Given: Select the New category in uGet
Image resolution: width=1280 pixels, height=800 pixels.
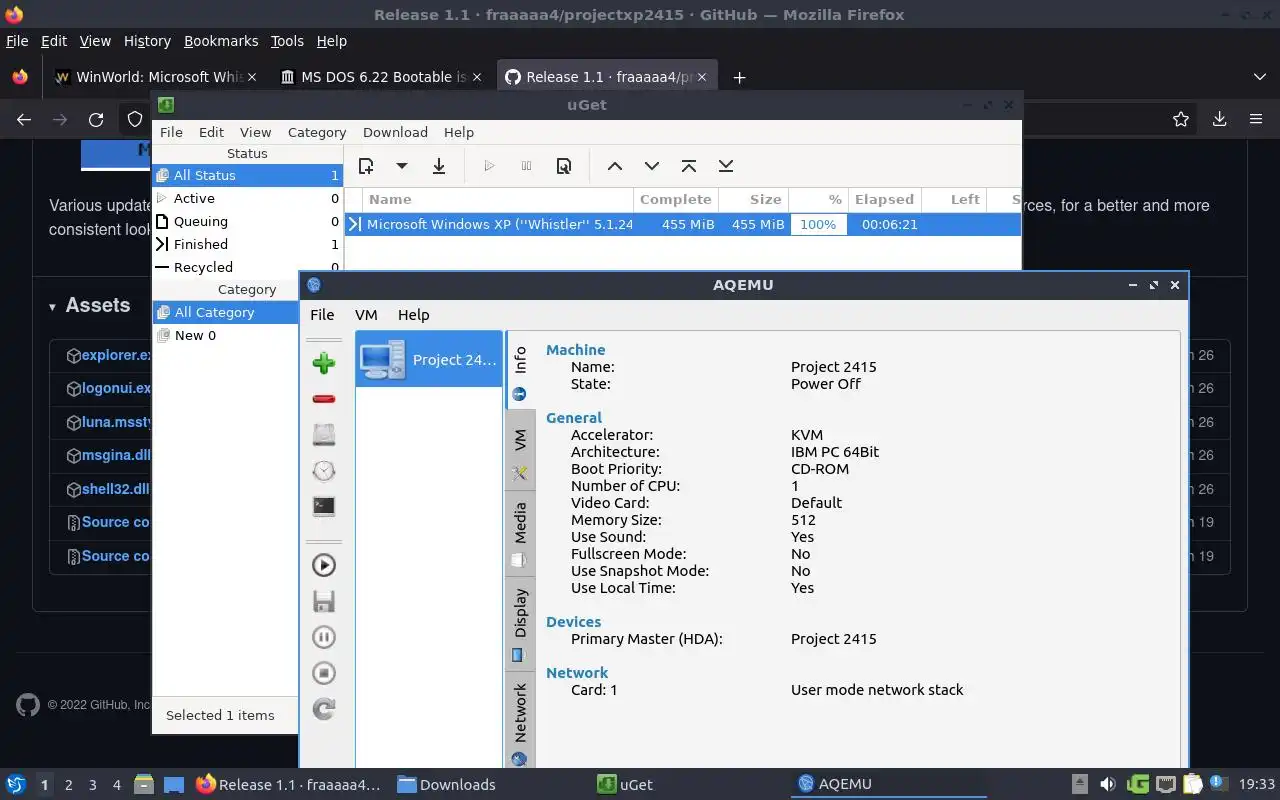Looking at the screenshot, I should pyautogui.click(x=225, y=335).
